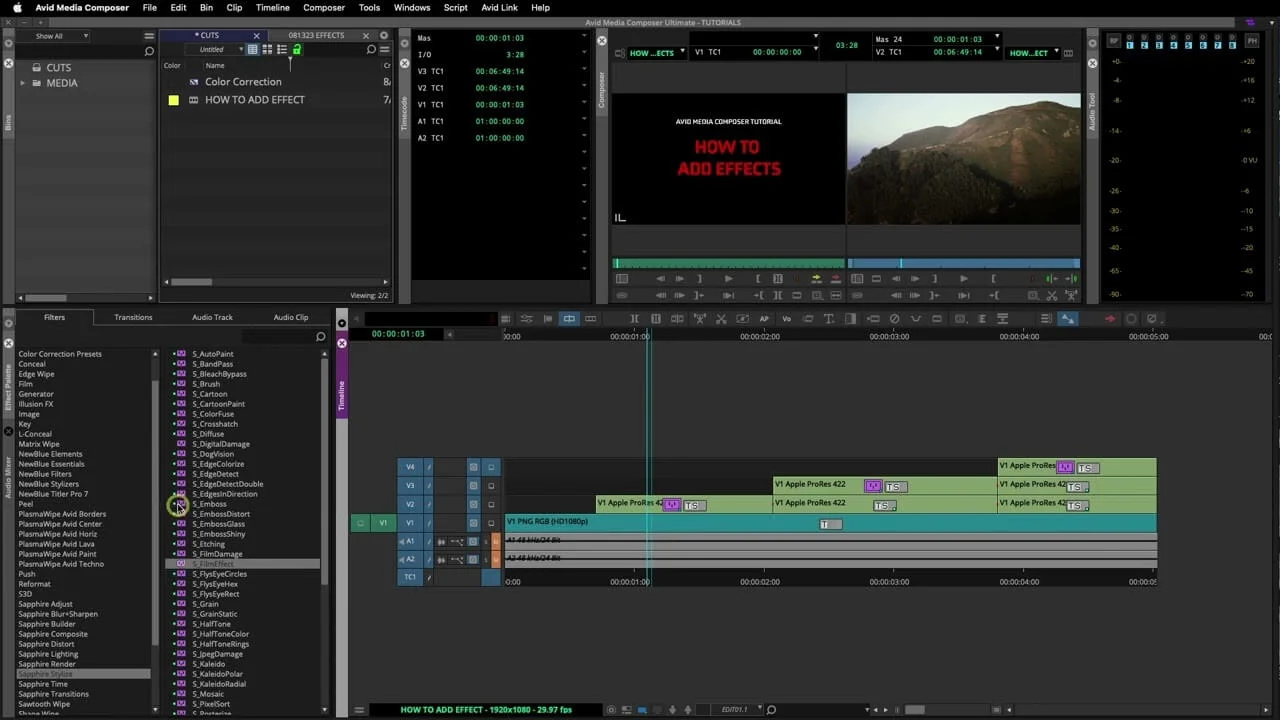
Task: Open the Composer menu in menu bar
Action: tap(324, 8)
